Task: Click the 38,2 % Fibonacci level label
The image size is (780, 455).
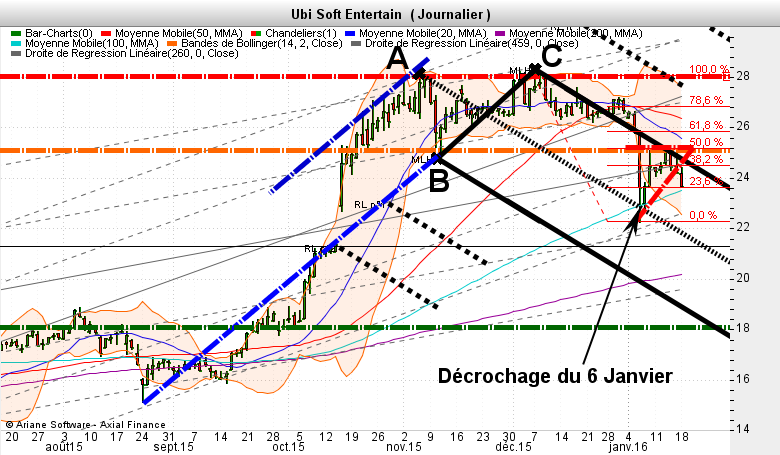Action: click(706, 159)
